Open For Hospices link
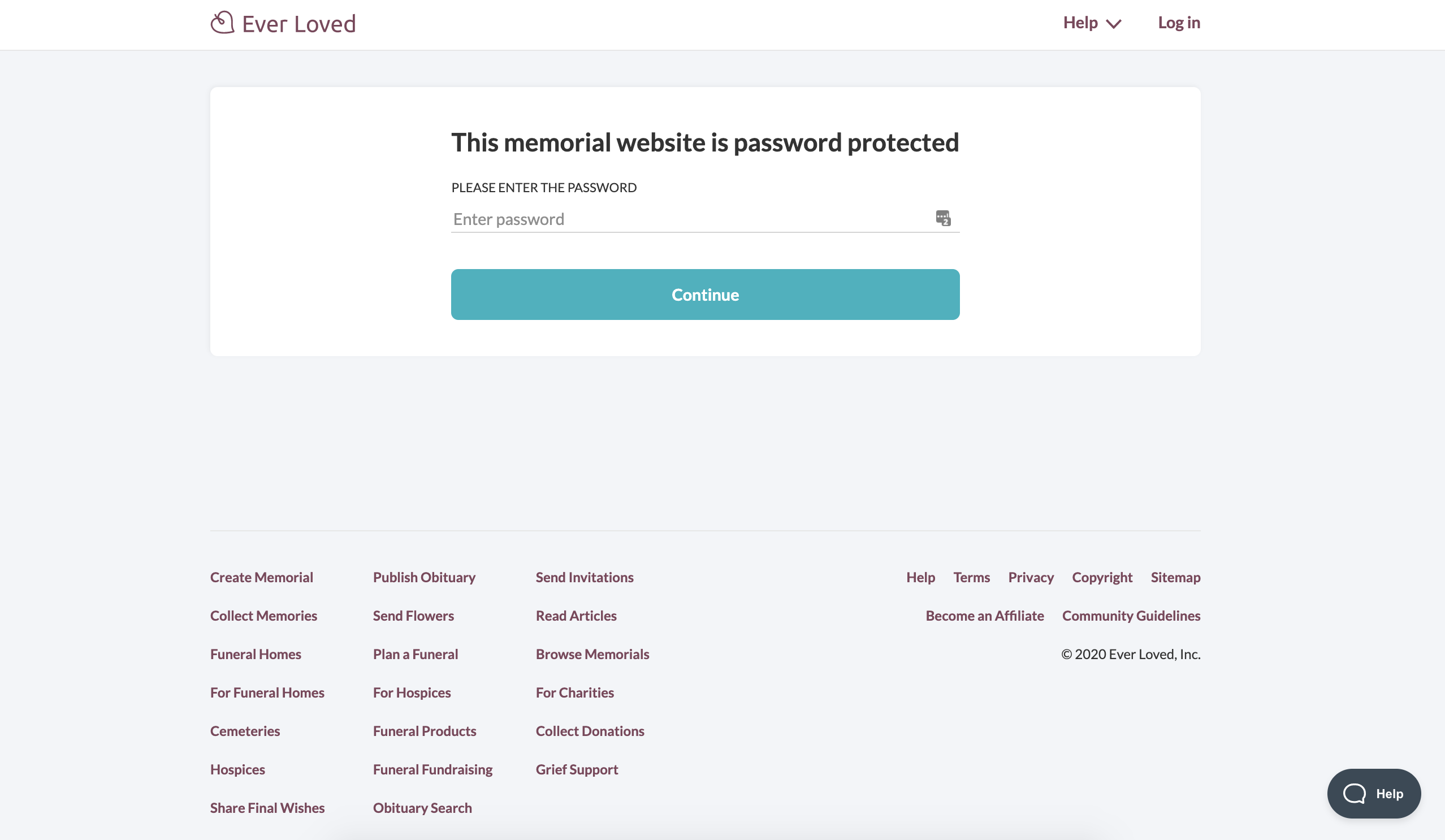The image size is (1445, 840). tap(412, 692)
